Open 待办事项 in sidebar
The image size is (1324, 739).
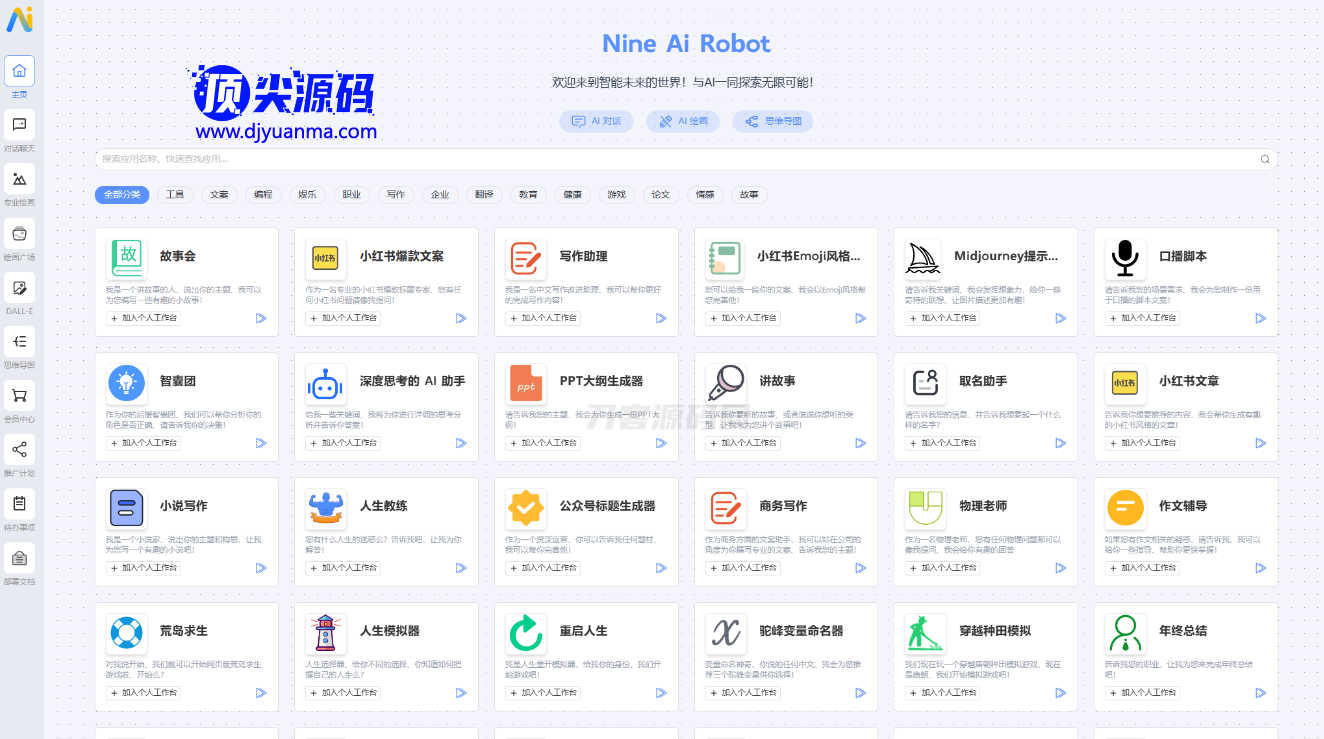tap(19, 504)
